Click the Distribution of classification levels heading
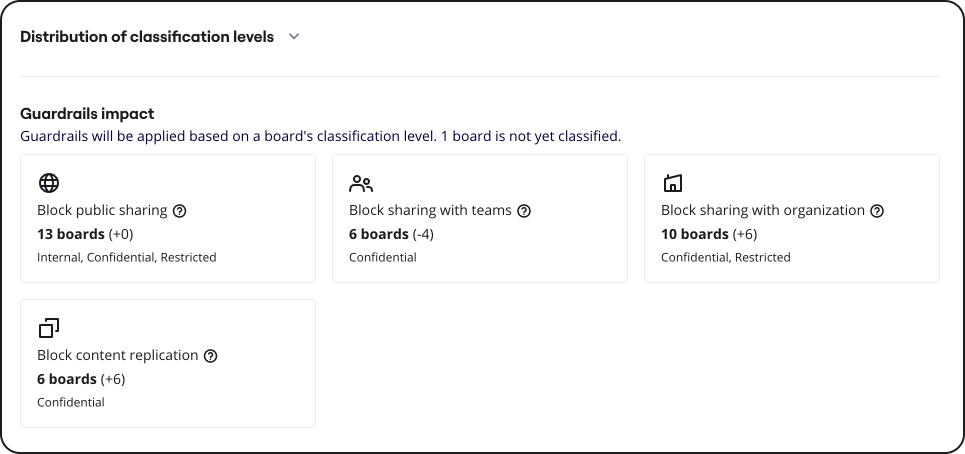 click(x=147, y=37)
